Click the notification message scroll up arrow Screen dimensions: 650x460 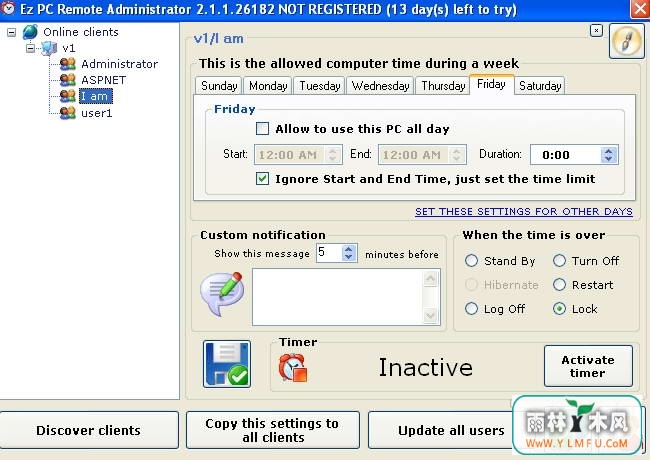point(430,278)
